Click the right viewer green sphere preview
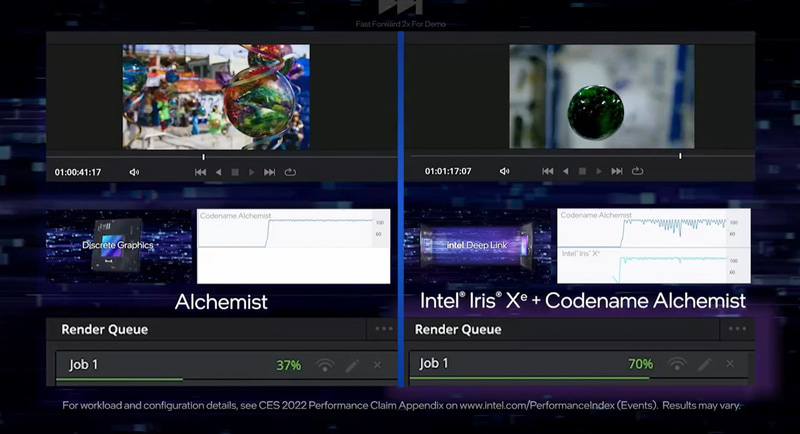Viewport: 800px width, 434px height. click(x=602, y=96)
